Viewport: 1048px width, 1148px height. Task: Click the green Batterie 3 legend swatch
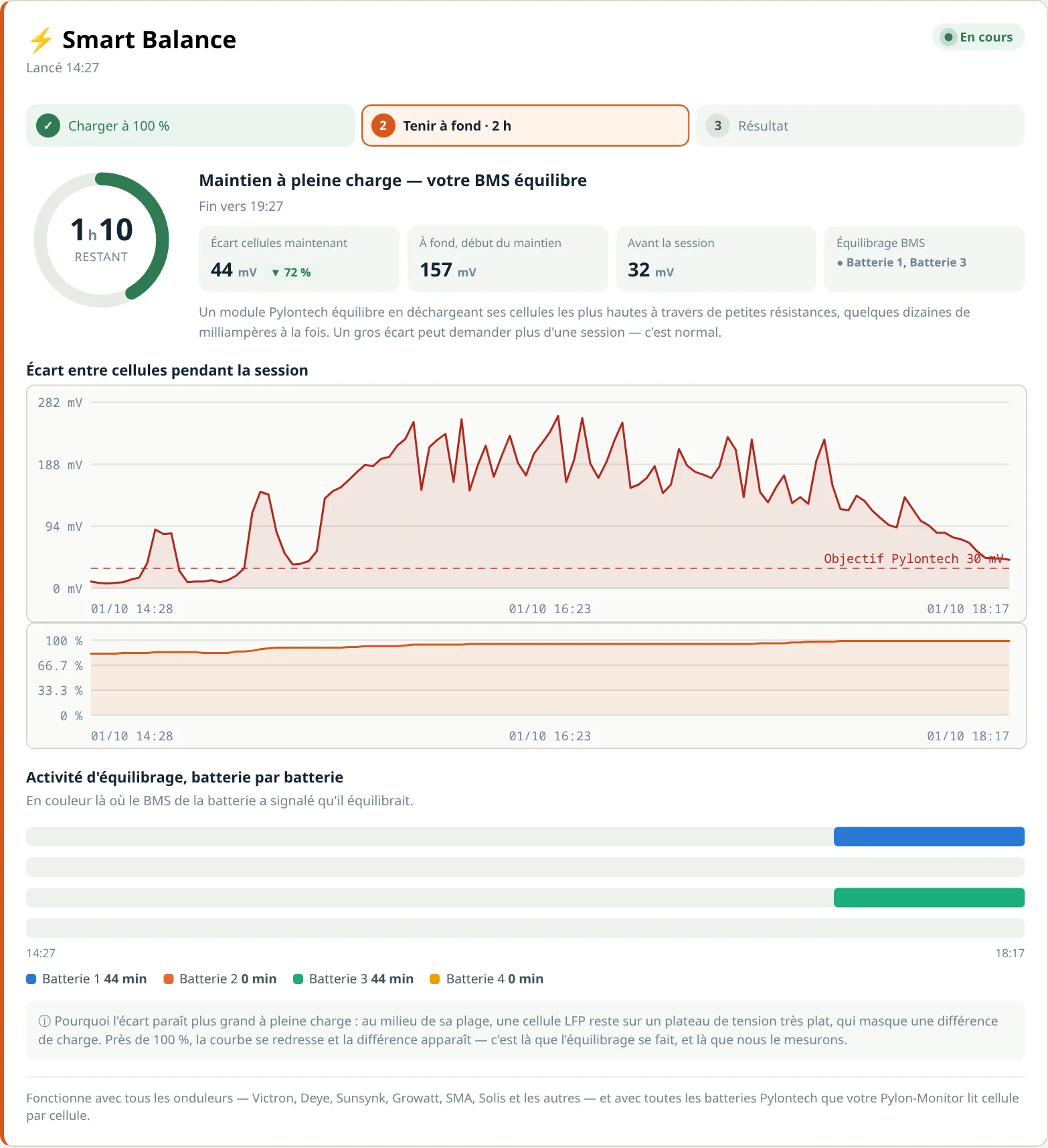[298, 979]
